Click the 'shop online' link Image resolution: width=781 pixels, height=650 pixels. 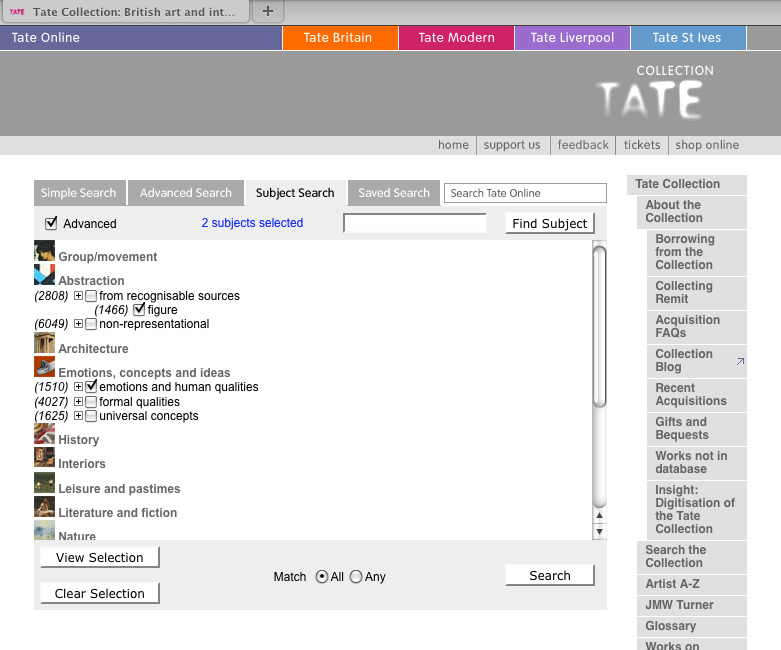pos(707,145)
